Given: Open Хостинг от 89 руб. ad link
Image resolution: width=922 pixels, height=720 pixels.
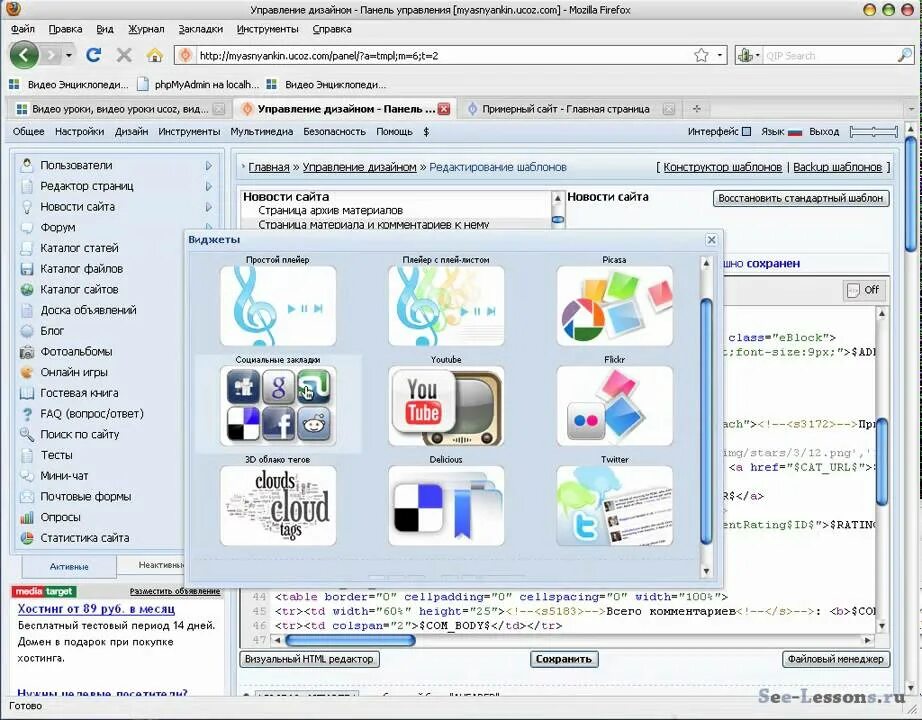Looking at the screenshot, I should (96, 609).
